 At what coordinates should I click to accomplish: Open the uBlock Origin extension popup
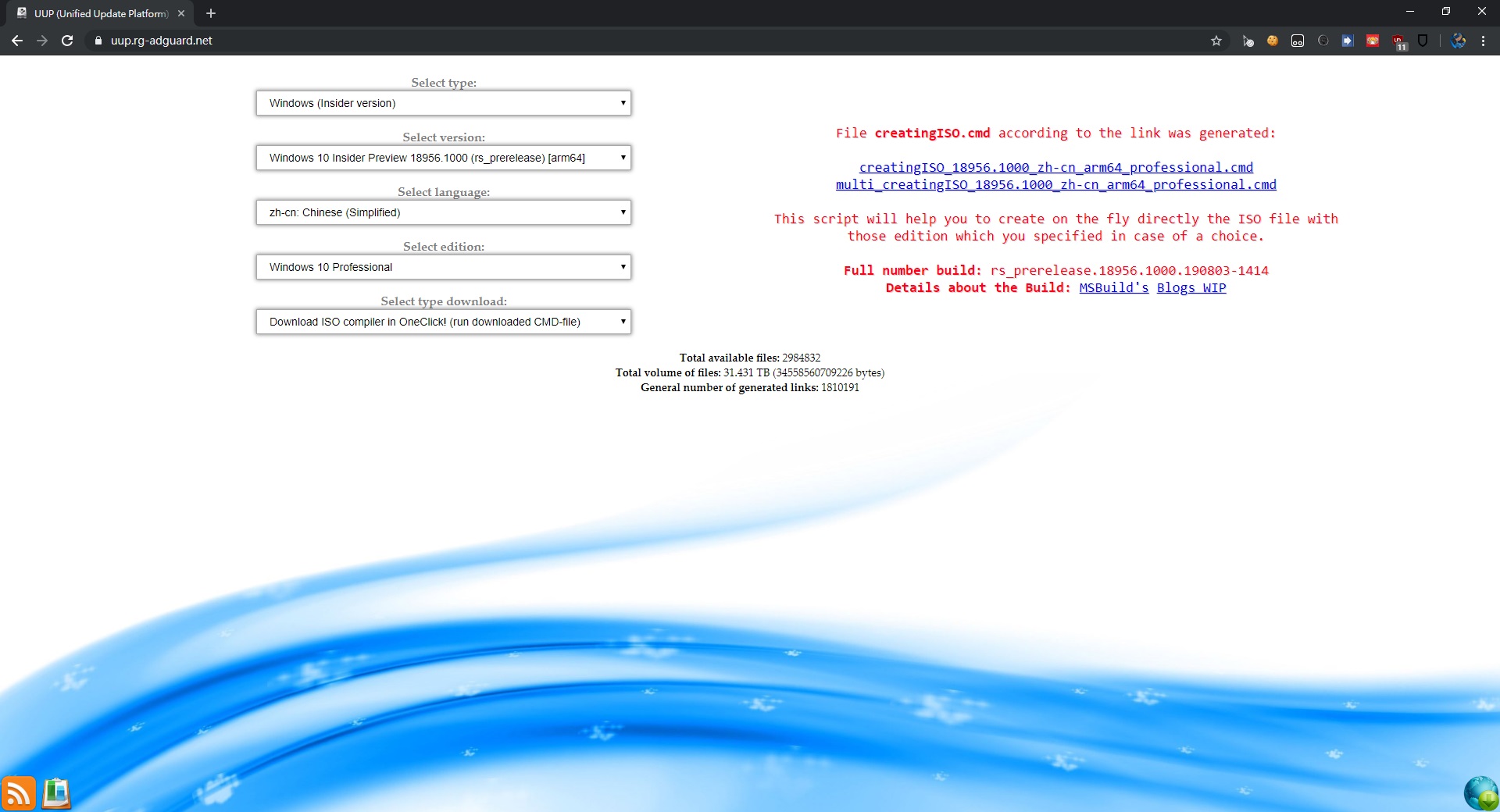pyautogui.click(x=1398, y=42)
